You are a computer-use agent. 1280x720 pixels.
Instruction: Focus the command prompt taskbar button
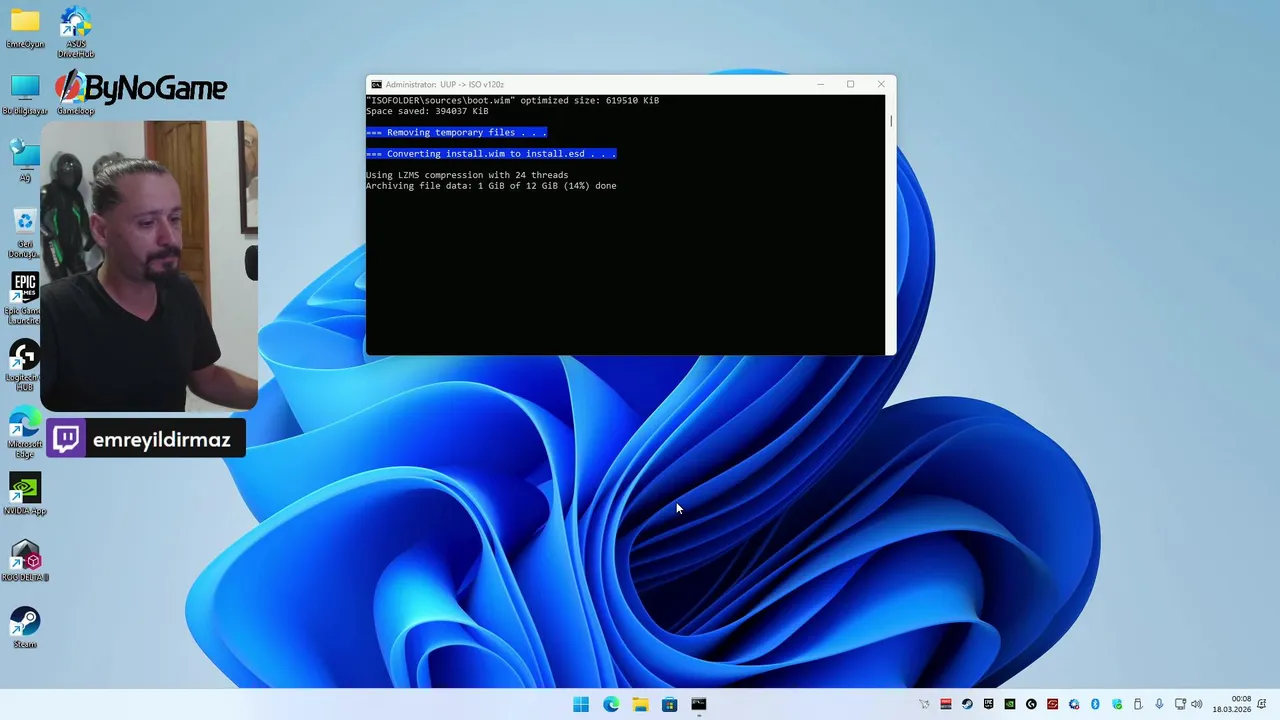click(699, 705)
